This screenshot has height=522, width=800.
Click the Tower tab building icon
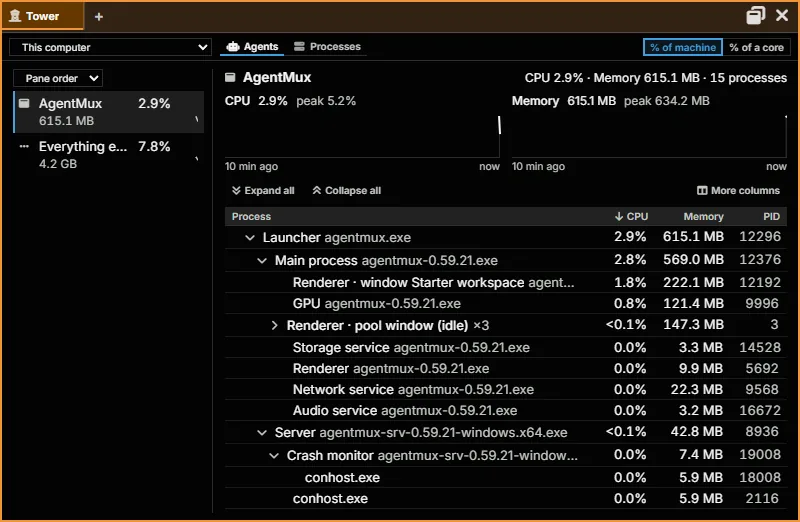pyautogui.click(x=15, y=16)
